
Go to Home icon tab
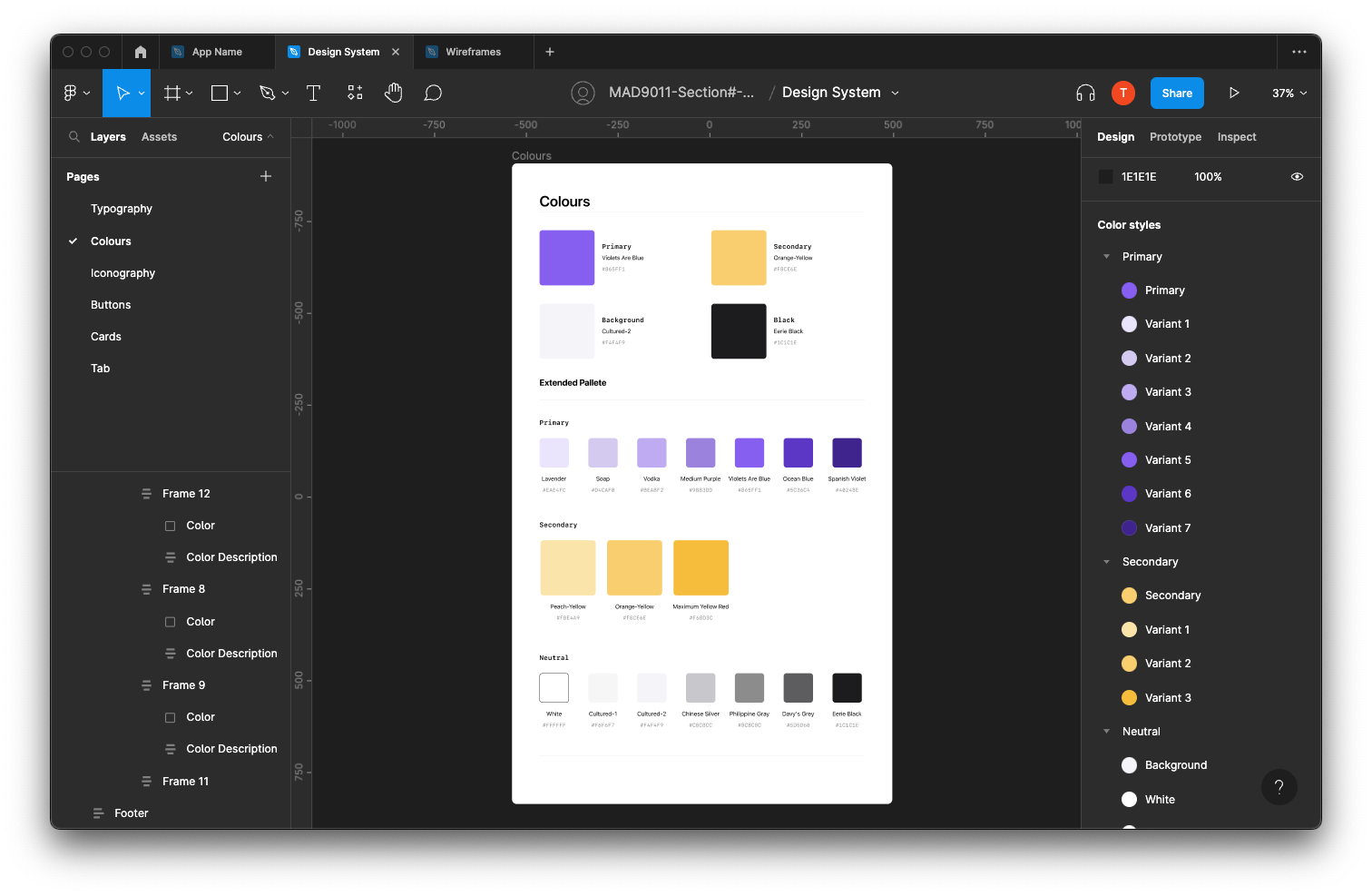141,52
